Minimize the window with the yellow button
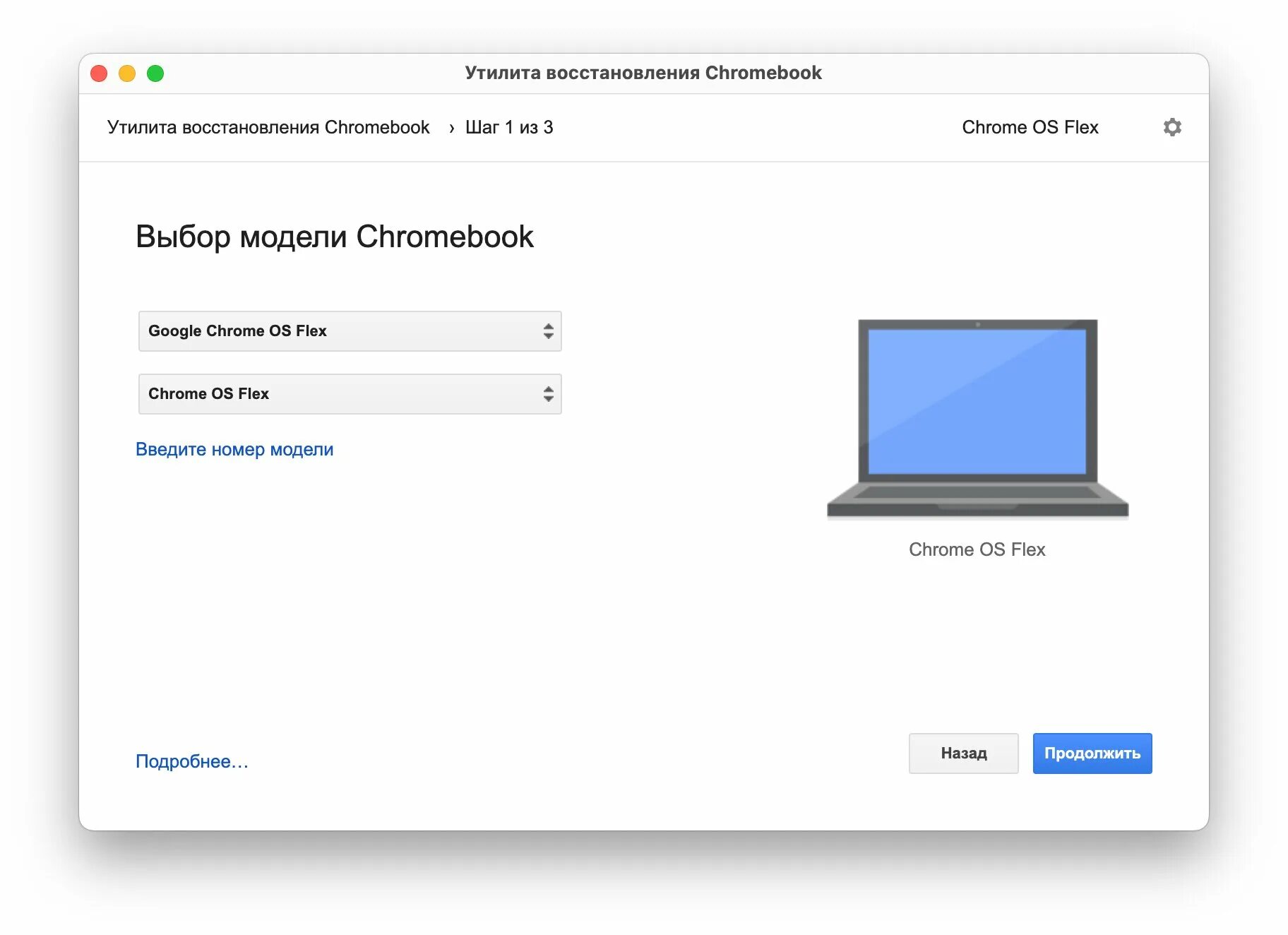The width and height of the screenshot is (1288, 935). pyautogui.click(x=127, y=73)
